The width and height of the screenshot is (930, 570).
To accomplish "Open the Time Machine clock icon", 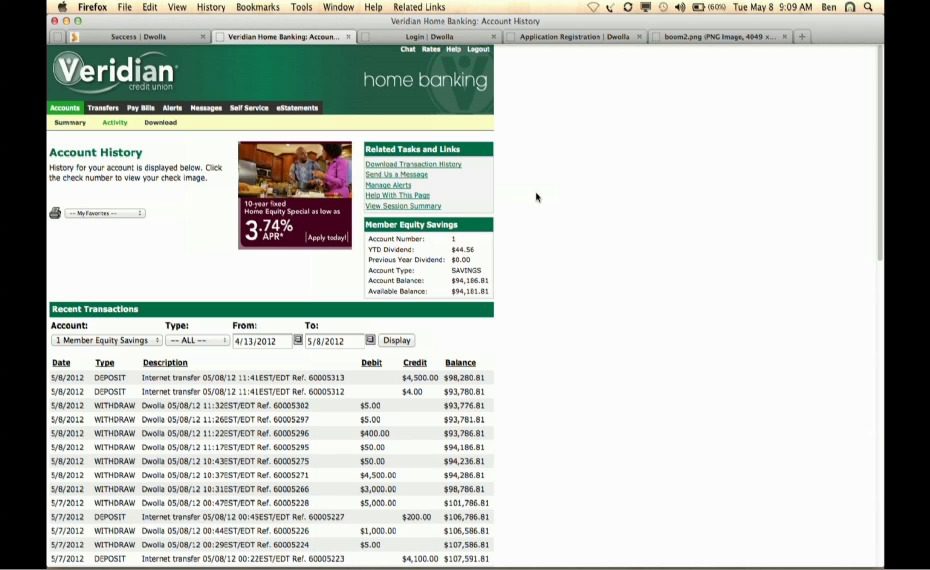I will click(663, 7).
